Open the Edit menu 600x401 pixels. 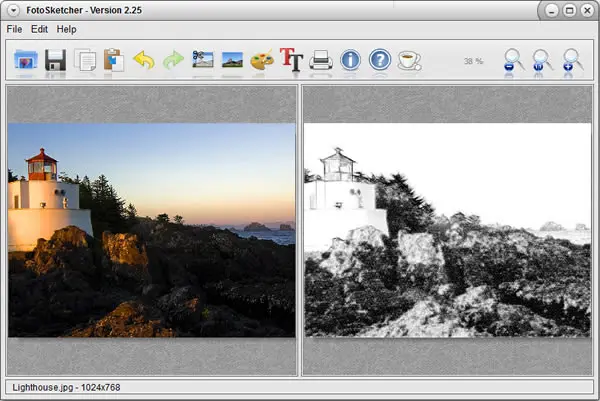pyautogui.click(x=39, y=29)
